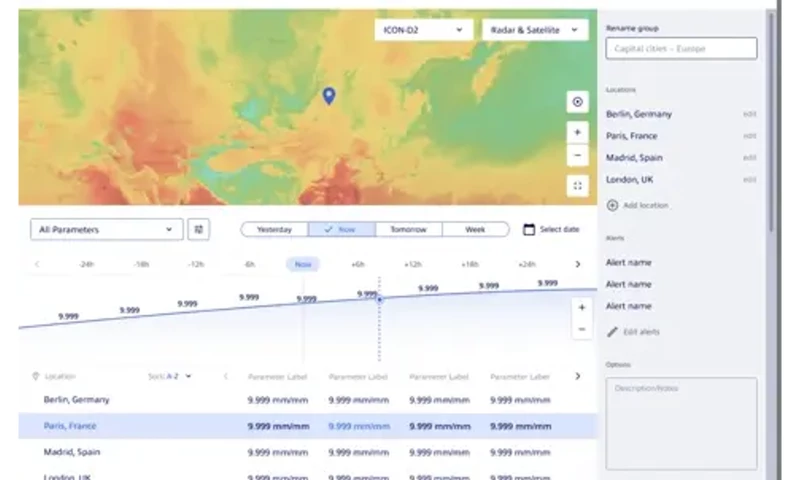Viewport: 800px width, 480px height.
Task: Zoom in the map with plus button
Action: [x=578, y=133]
